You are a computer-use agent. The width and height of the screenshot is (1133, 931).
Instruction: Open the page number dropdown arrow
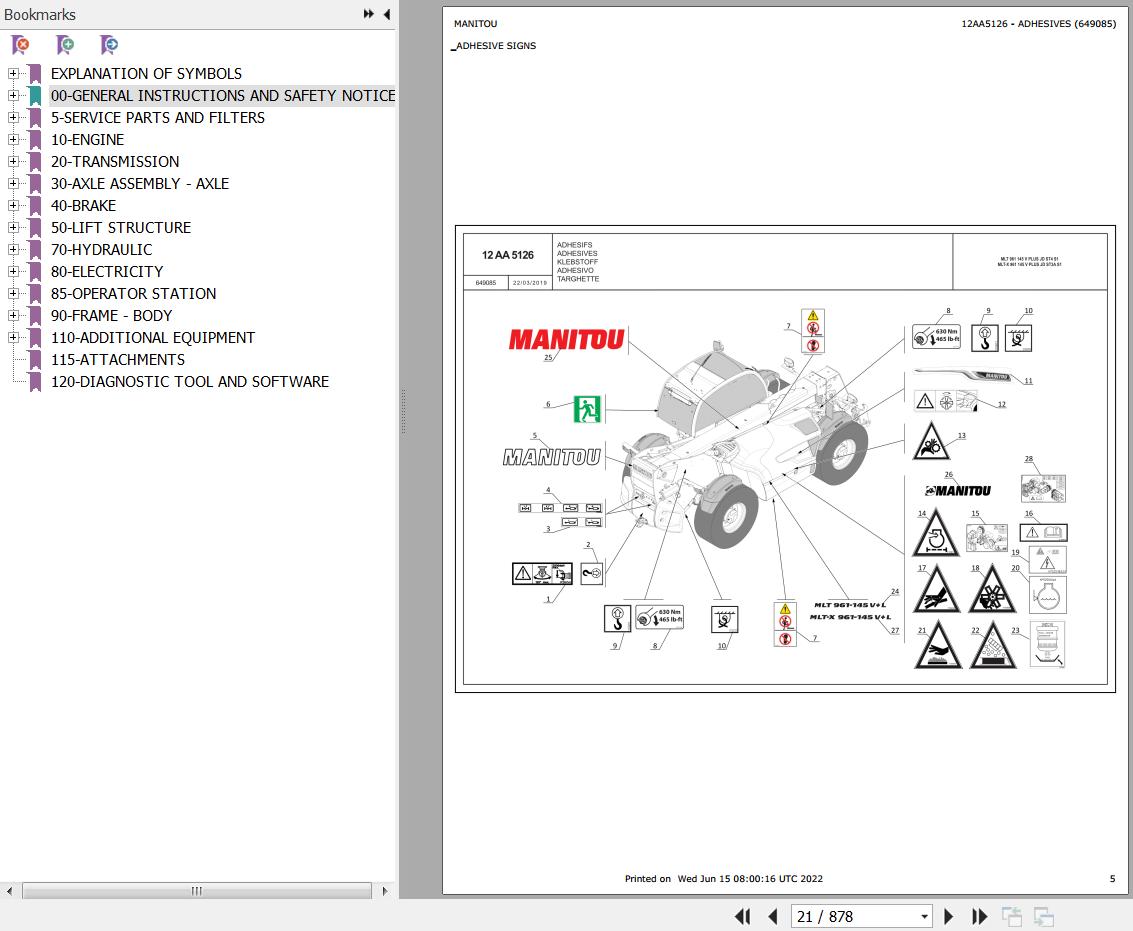(x=923, y=917)
